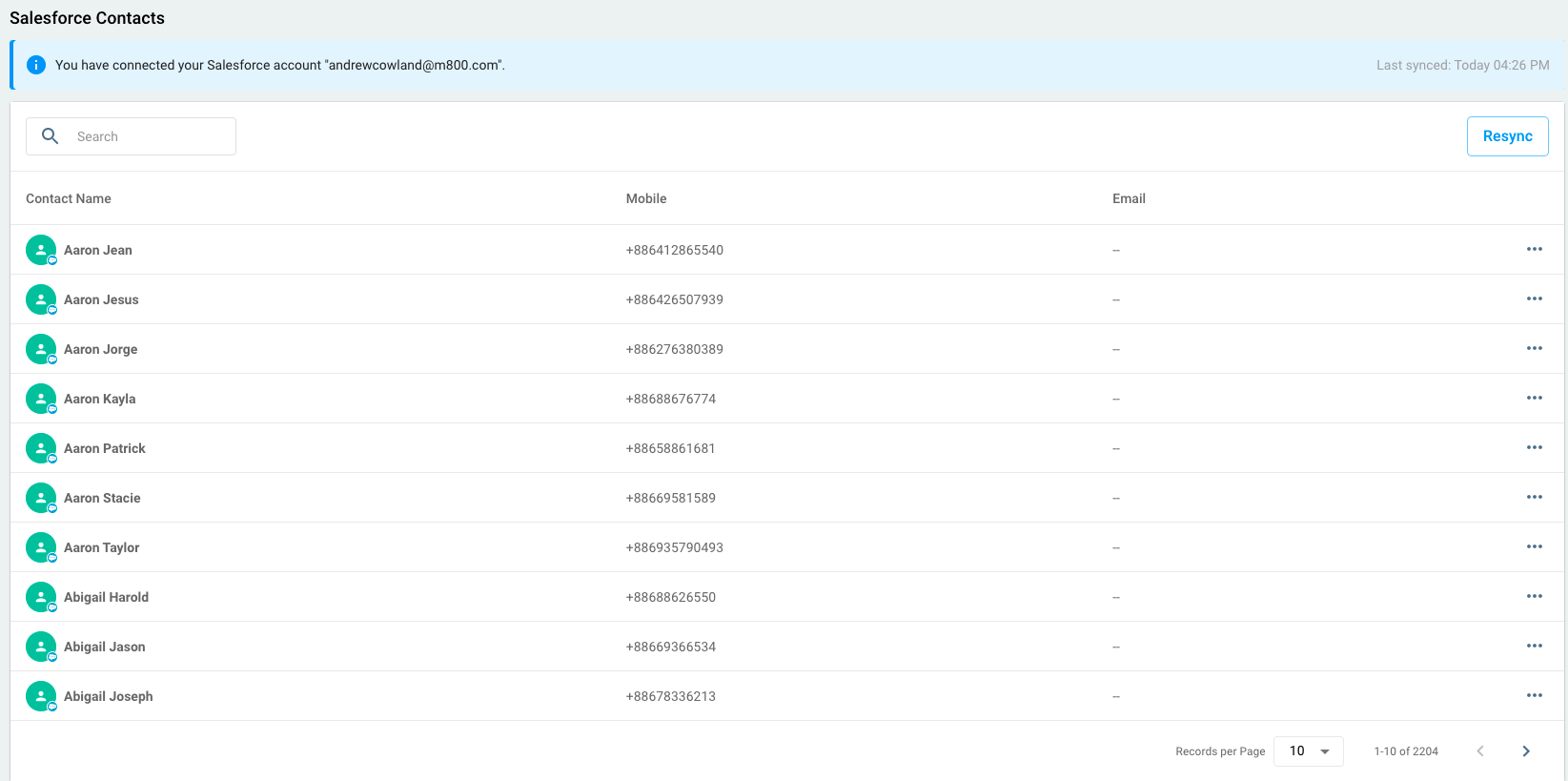Open the Abigail Jason contact name
This screenshot has width=1568, height=781.
[105, 647]
